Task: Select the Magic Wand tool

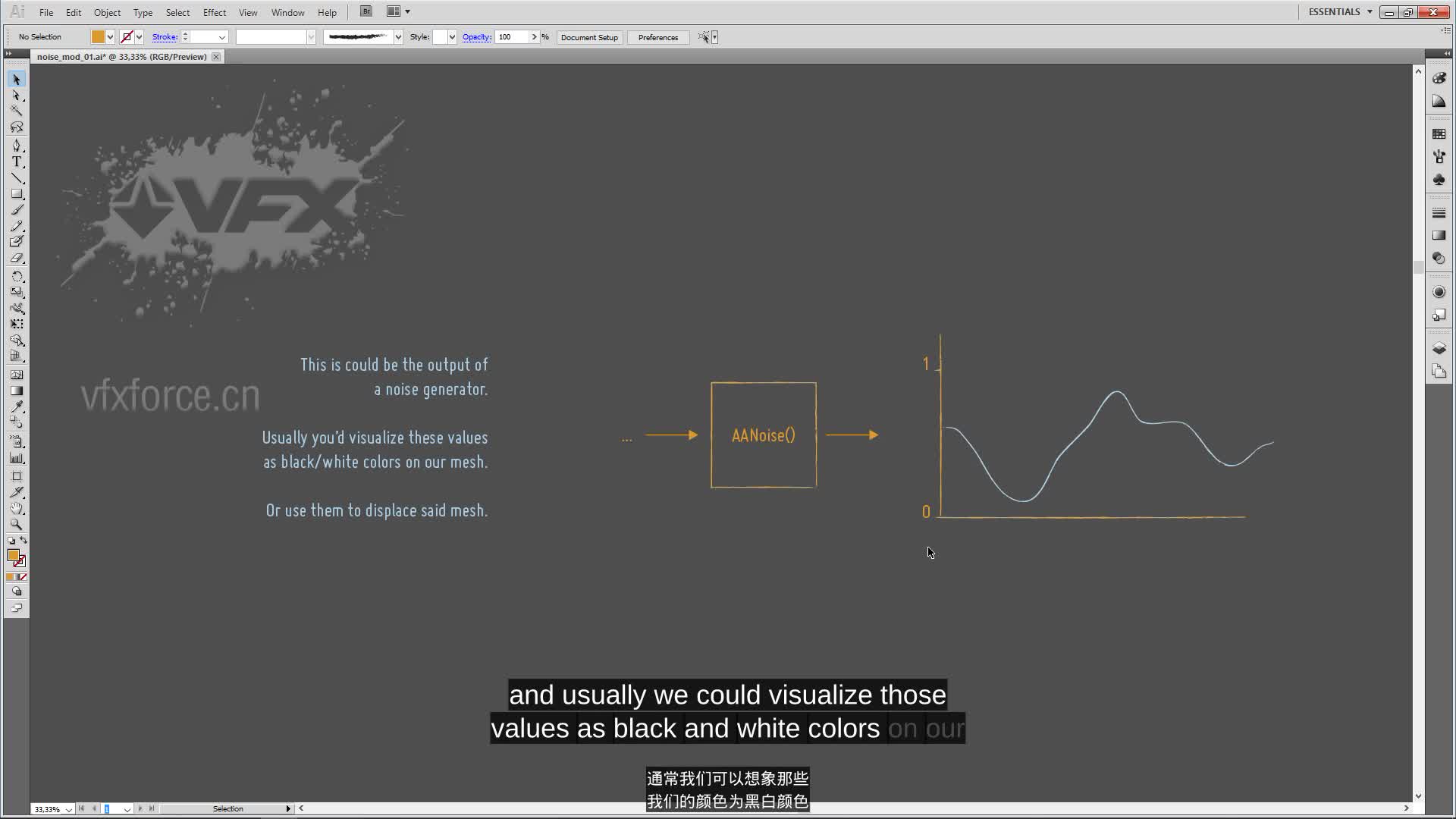Action: pos(17,111)
